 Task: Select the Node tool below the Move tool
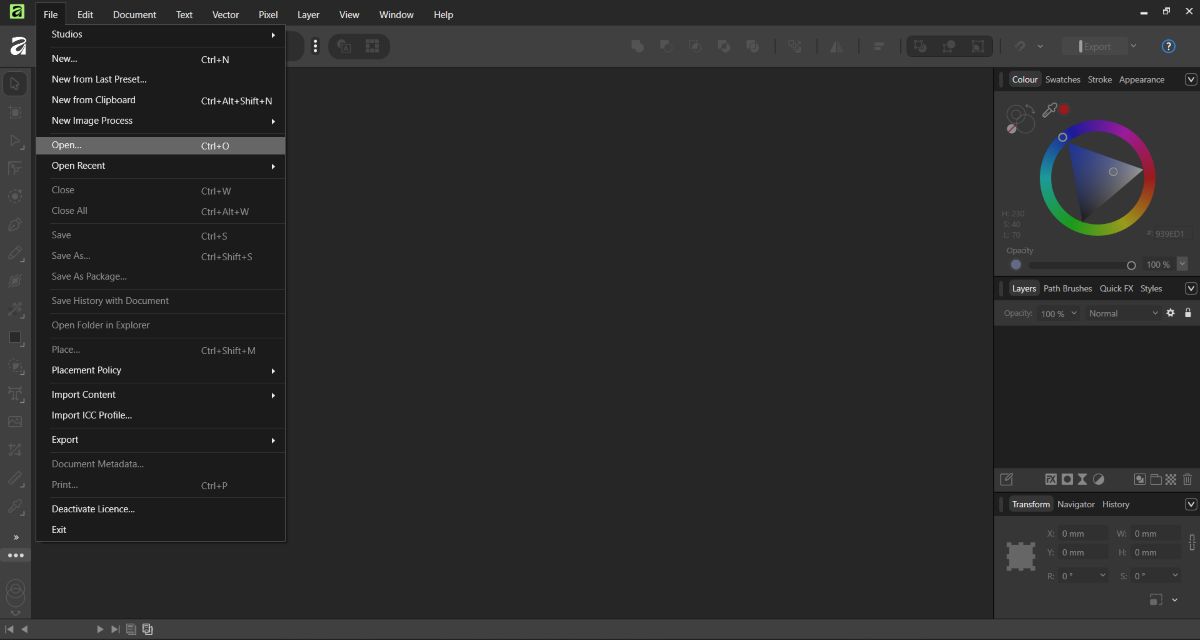[x=15, y=140]
